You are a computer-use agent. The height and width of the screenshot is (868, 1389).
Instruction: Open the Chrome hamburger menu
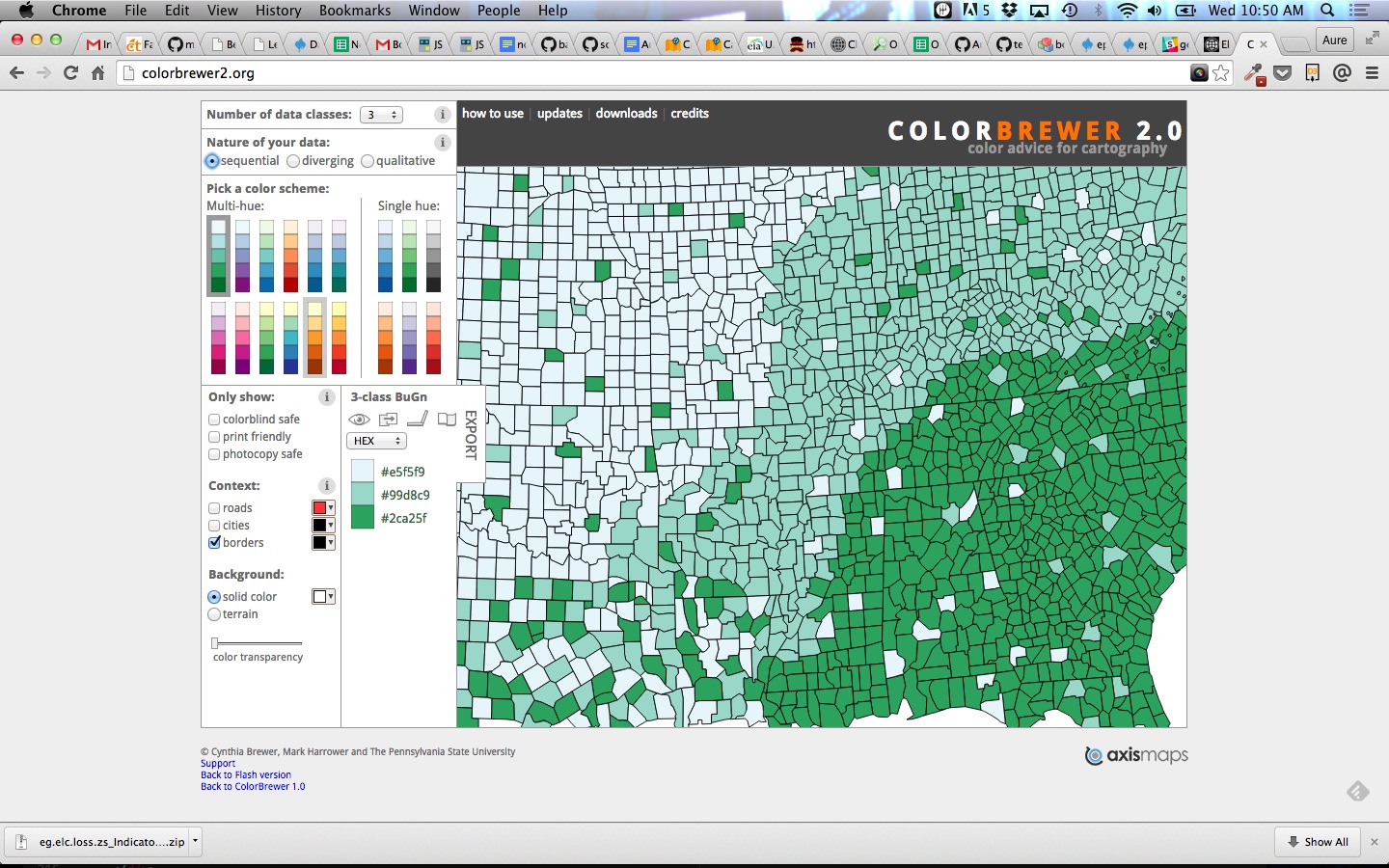pyautogui.click(x=1372, y=73)
